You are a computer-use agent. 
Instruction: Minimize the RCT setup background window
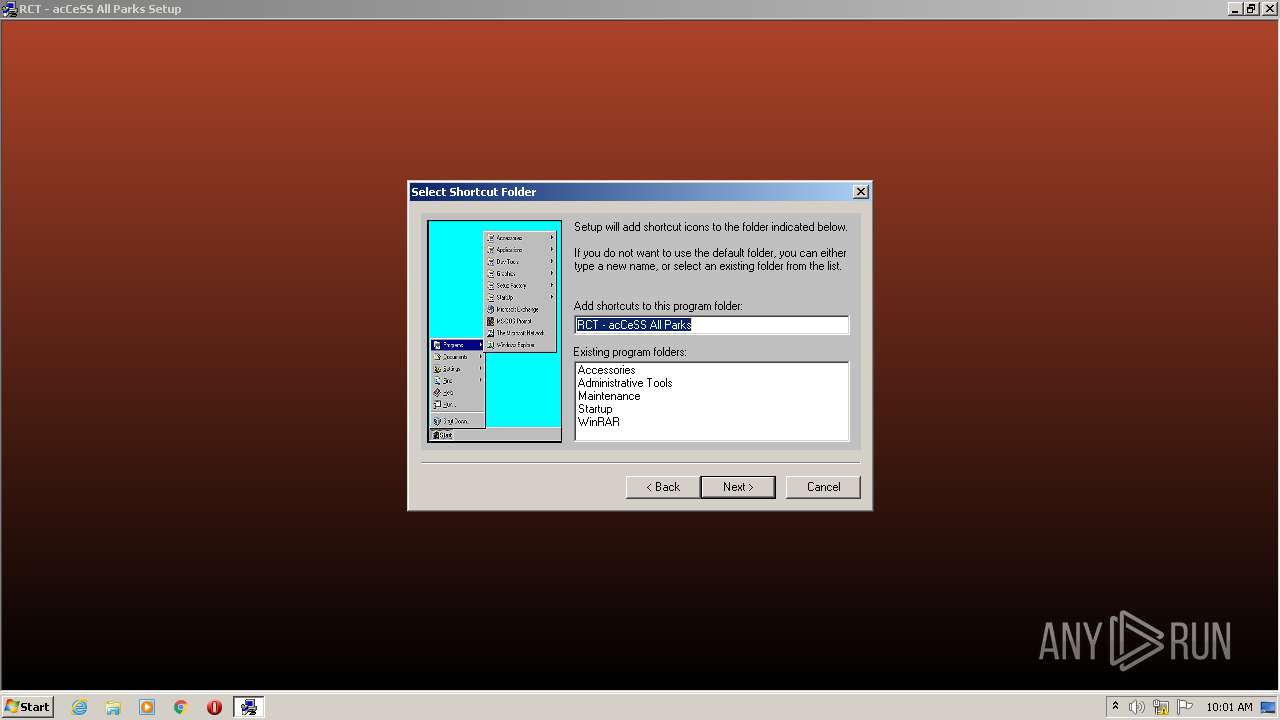[1236, 9]
